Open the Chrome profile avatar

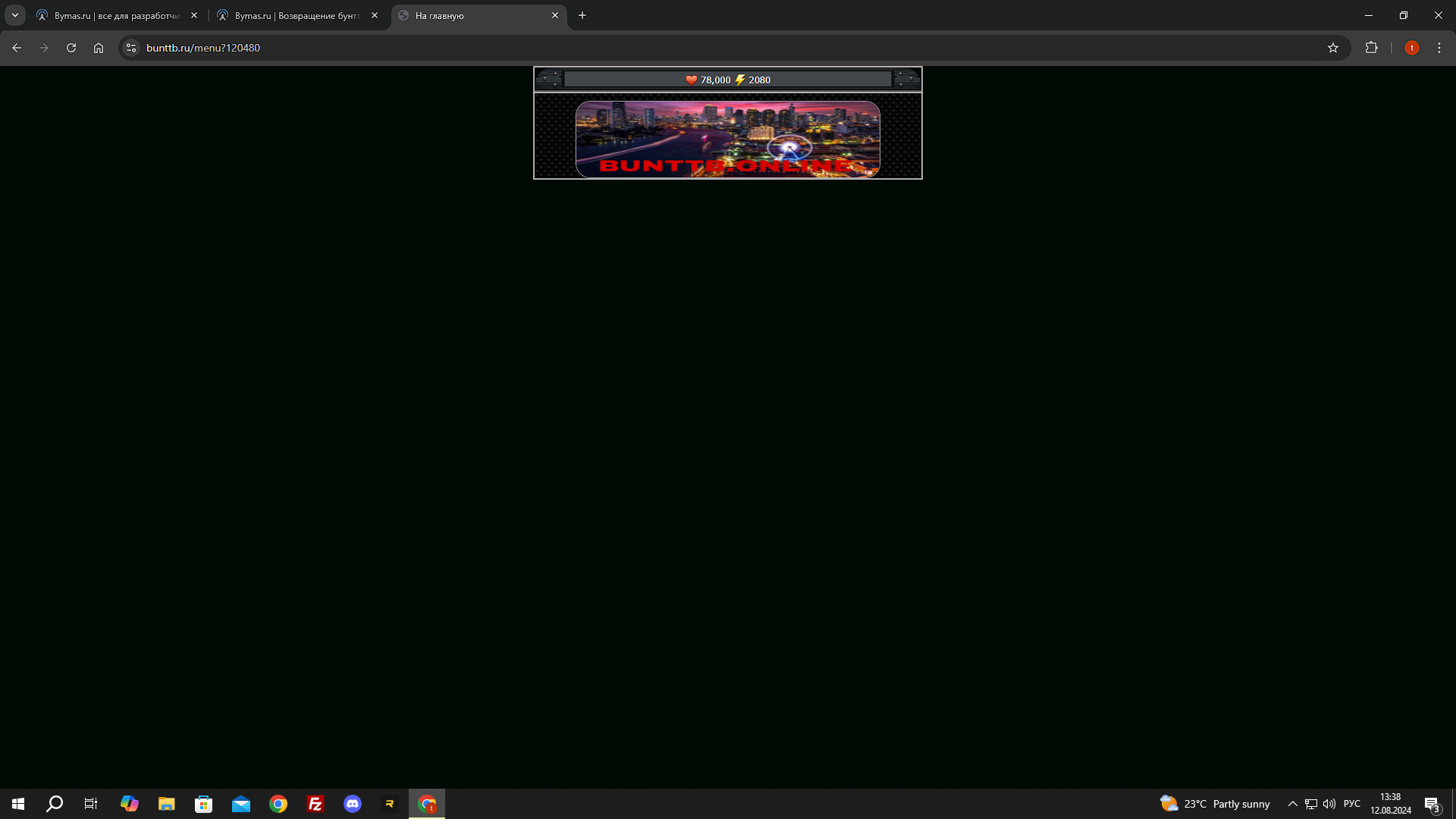point(1411,48)
